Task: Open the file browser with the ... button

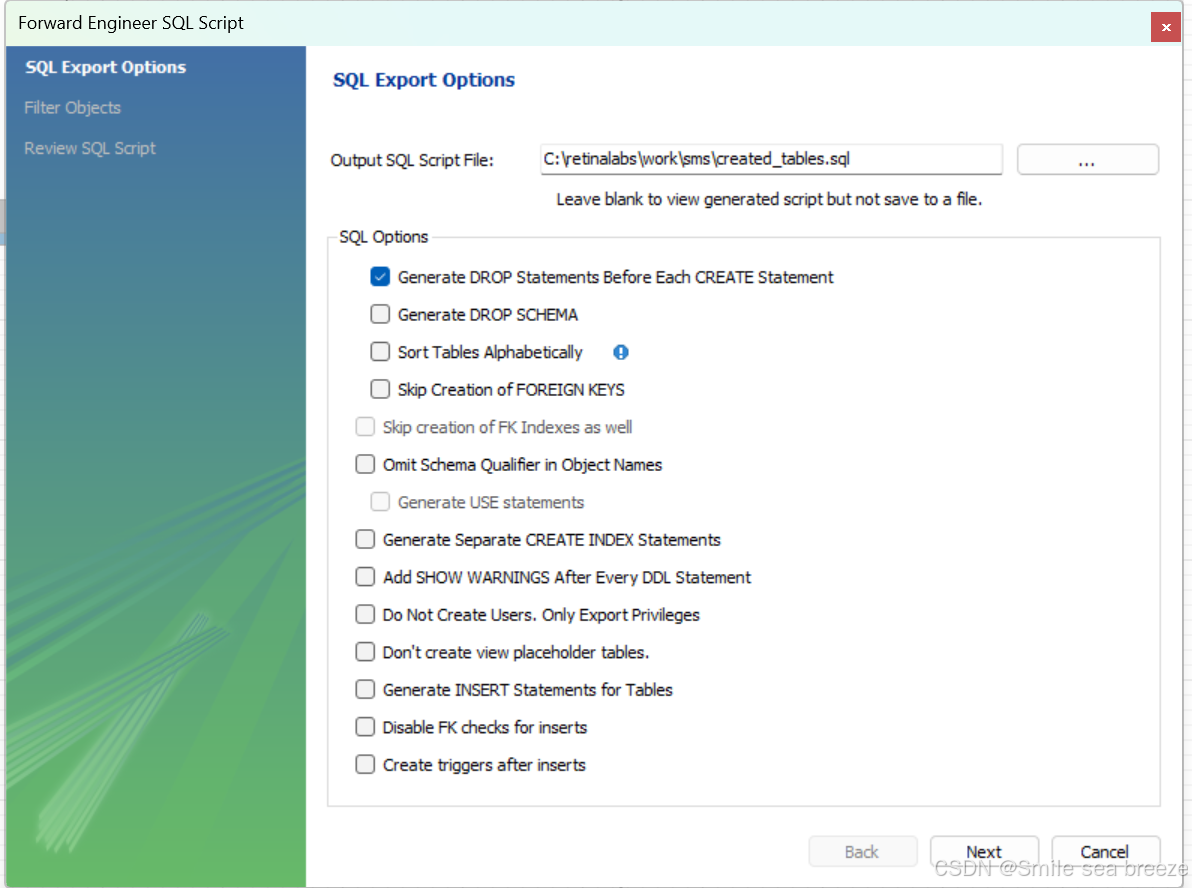Action: point(1087,159)
